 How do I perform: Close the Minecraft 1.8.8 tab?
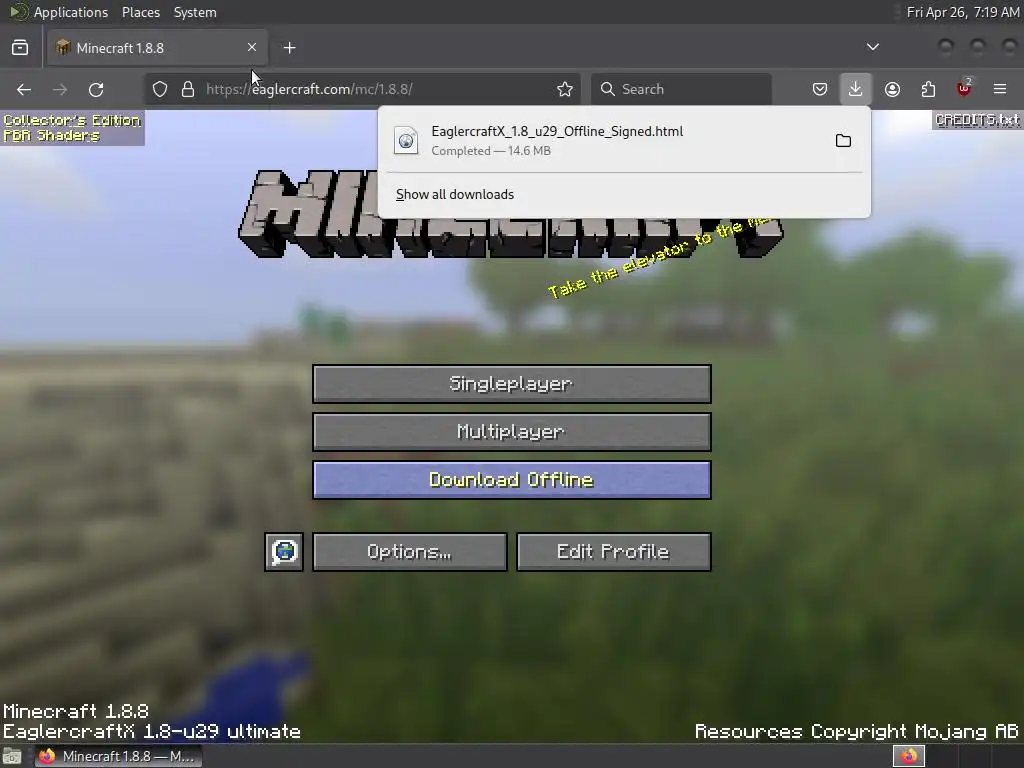pos(252,48)
